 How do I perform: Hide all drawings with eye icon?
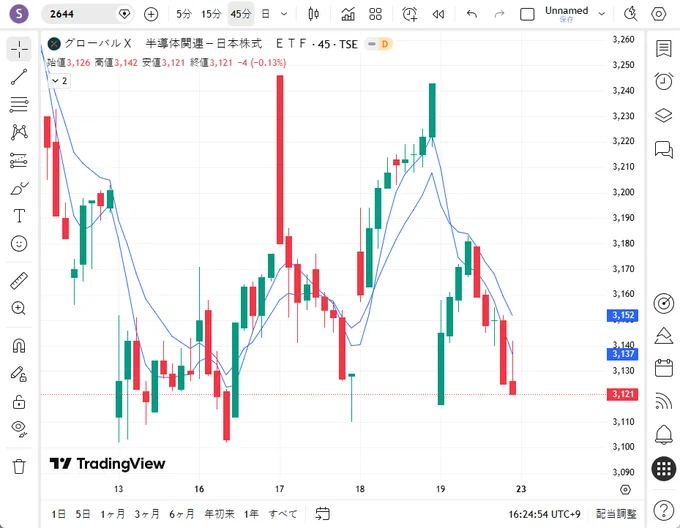click(x=19, y=428)
